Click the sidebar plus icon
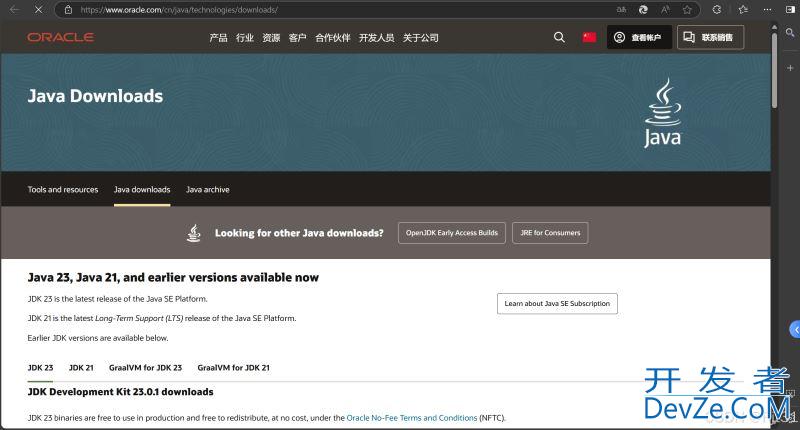 [790, 68]
